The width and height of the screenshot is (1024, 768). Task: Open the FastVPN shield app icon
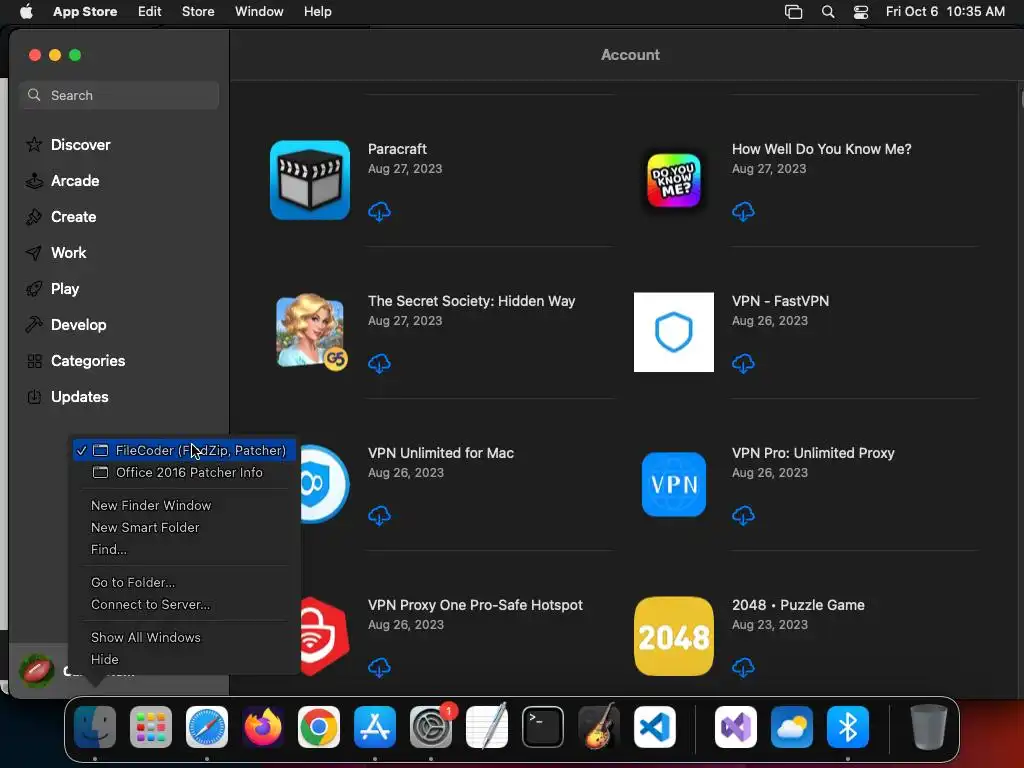click(673, 332)
